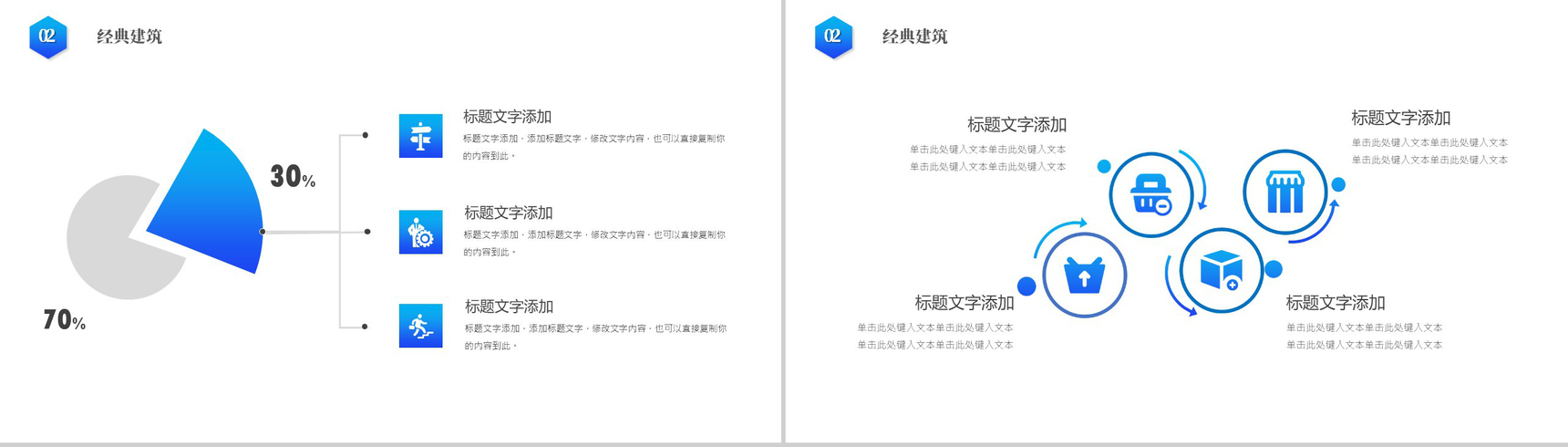This screenshot has height=447, width=1568.
Task: Click the 经典建筑 title on right slide
Action: click(x=914, y=36)
